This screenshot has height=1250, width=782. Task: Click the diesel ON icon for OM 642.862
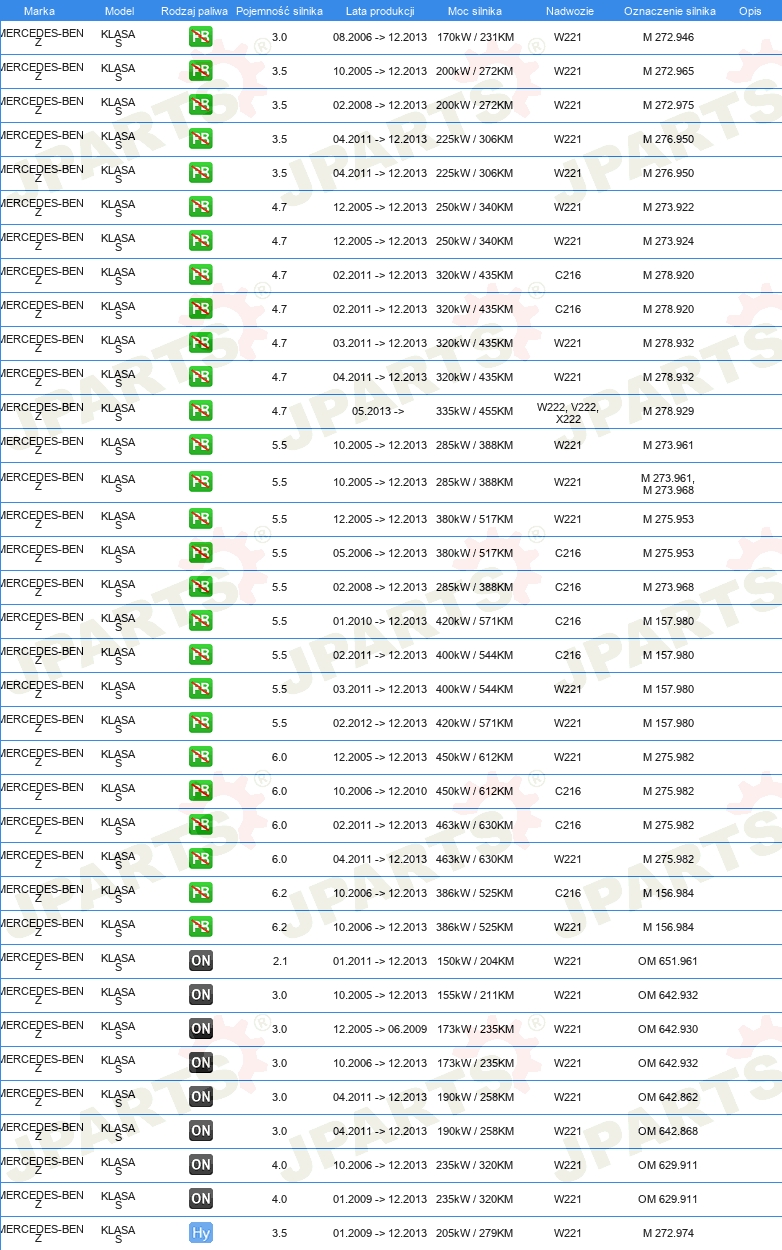[200, 1098]
